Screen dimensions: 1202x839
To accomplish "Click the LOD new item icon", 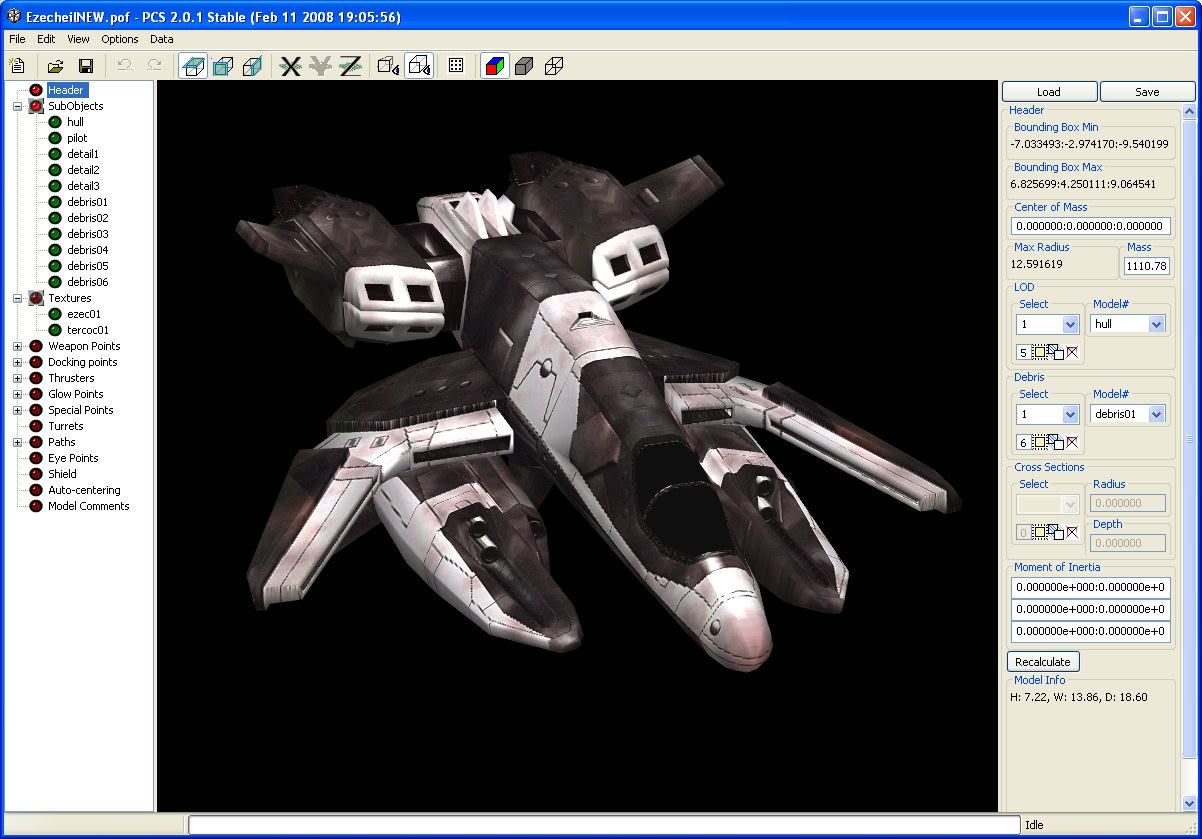I will pos(1039,352).
